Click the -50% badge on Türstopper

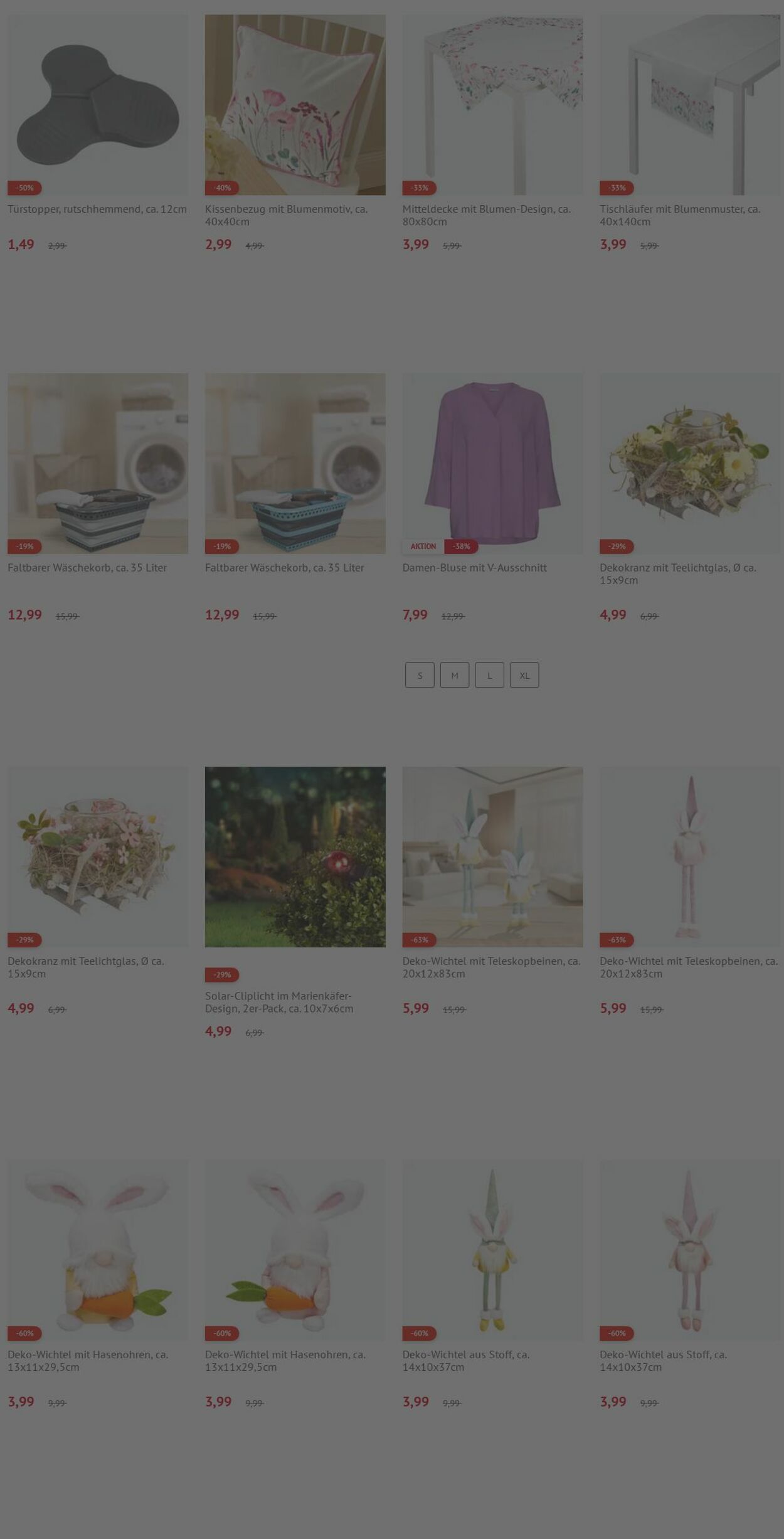click(x=24, y=188)
